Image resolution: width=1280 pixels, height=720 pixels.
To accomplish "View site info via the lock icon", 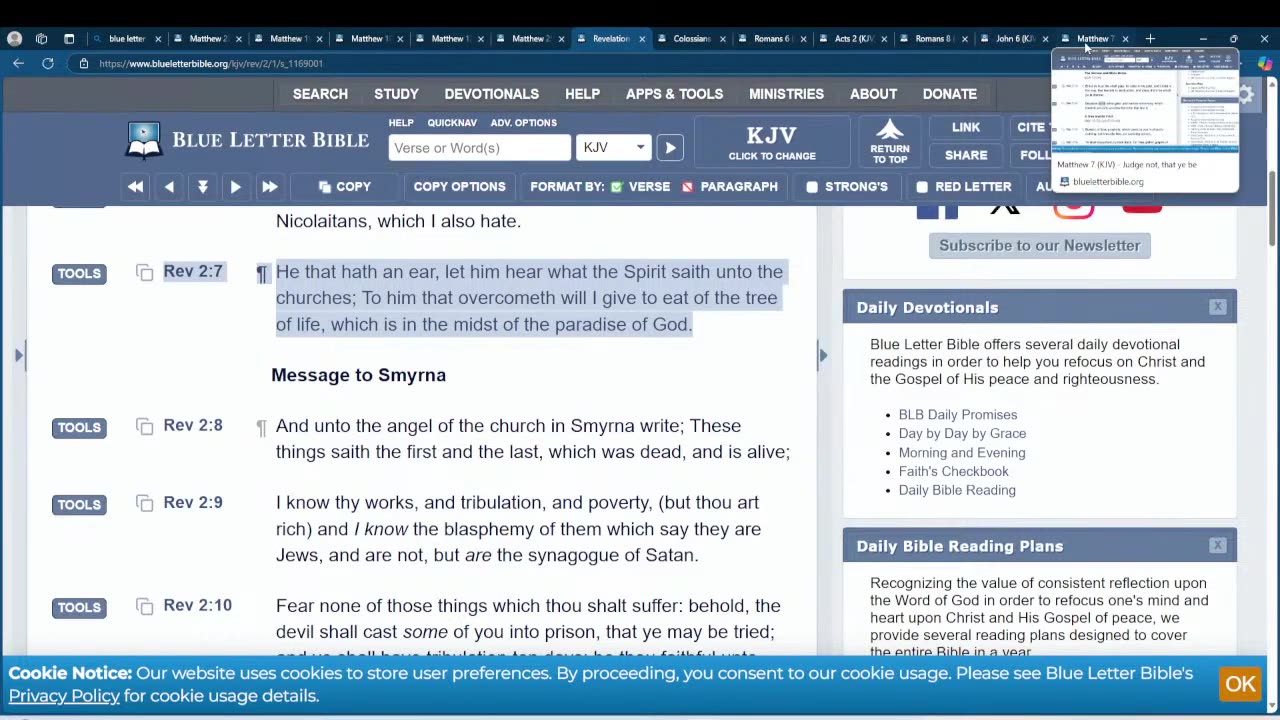I will coord(84,63).
